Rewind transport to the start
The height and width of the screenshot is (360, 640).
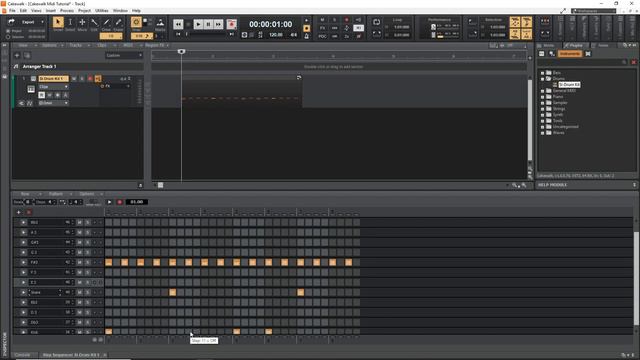(178, 24)
